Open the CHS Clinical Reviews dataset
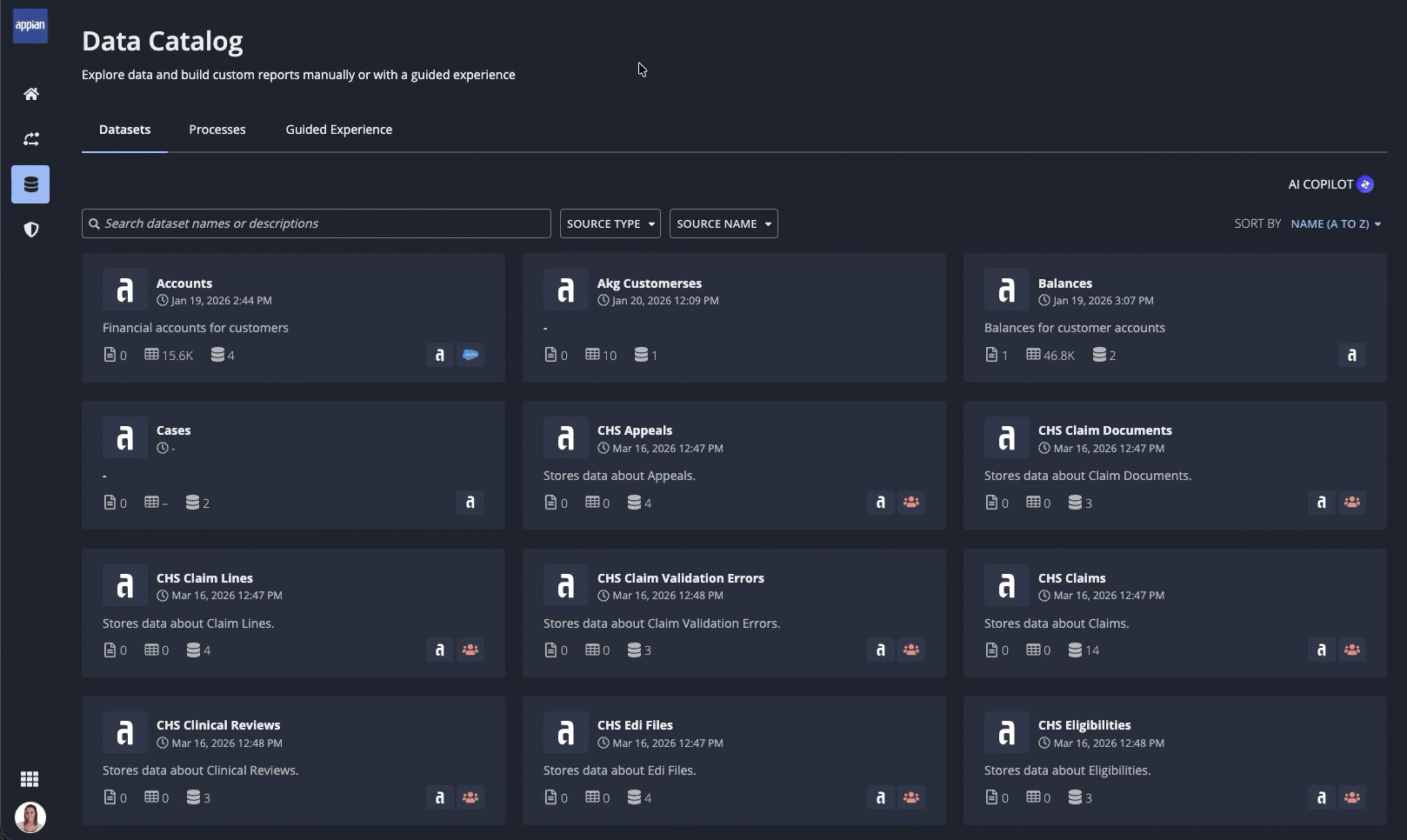The image size is (1407, 840). point(218,725)
